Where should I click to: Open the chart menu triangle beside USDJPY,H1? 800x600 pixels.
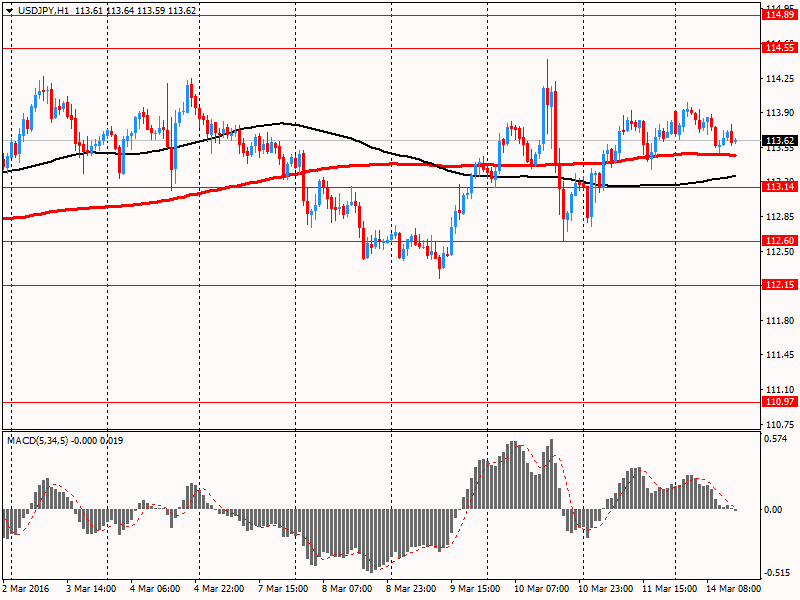9,11
